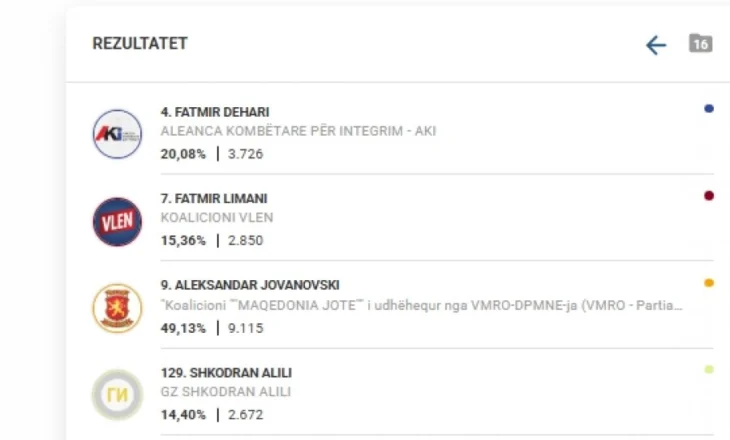Click the orange dot for Aleksandar Jovanovski
This screenshot has height=440, width=730.
pos(709,283)
